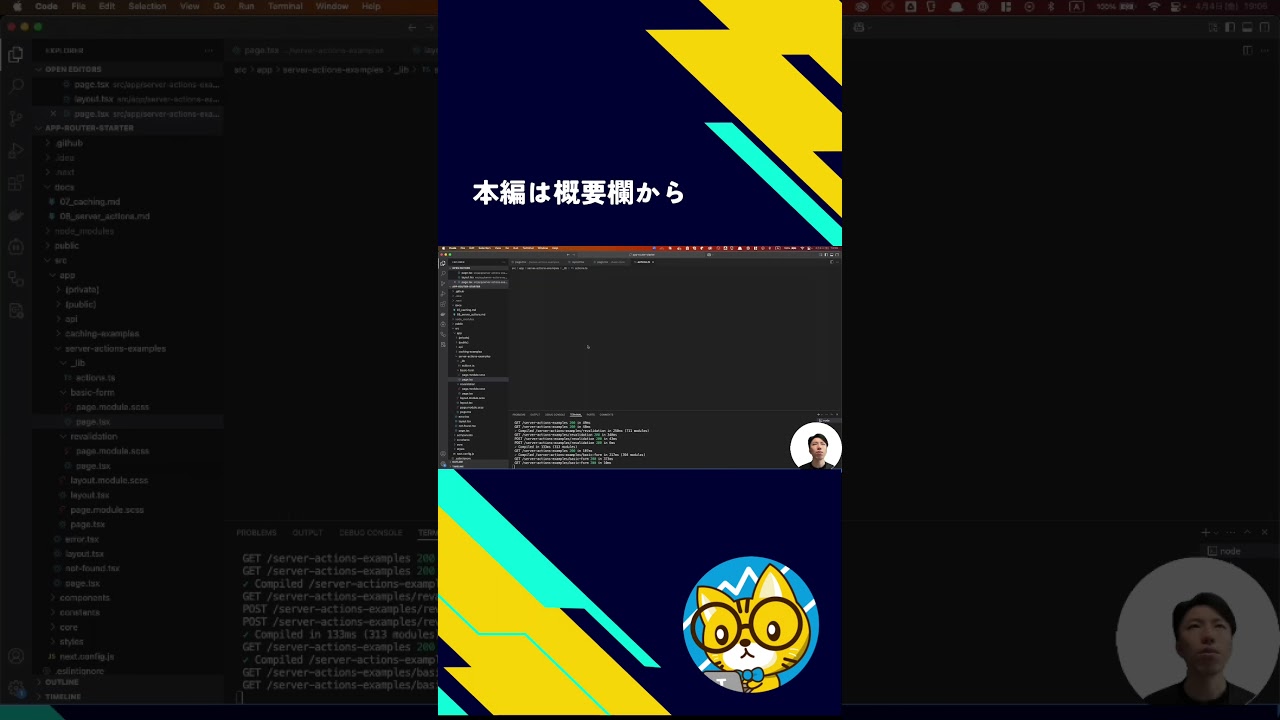Viewport: 1280px width, 720px height.
Task: Select layout.tsx in Open Editors list
Action: pos(128,99)
